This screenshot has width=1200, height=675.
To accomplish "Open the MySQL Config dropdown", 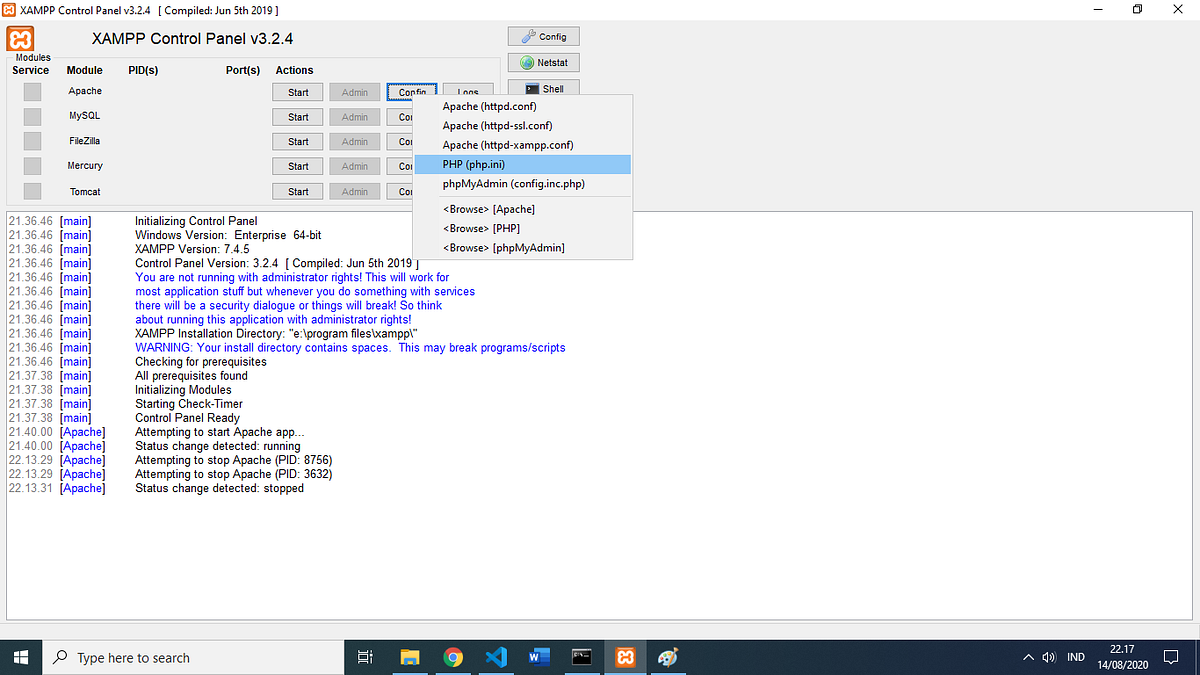I will coord(400,117).
